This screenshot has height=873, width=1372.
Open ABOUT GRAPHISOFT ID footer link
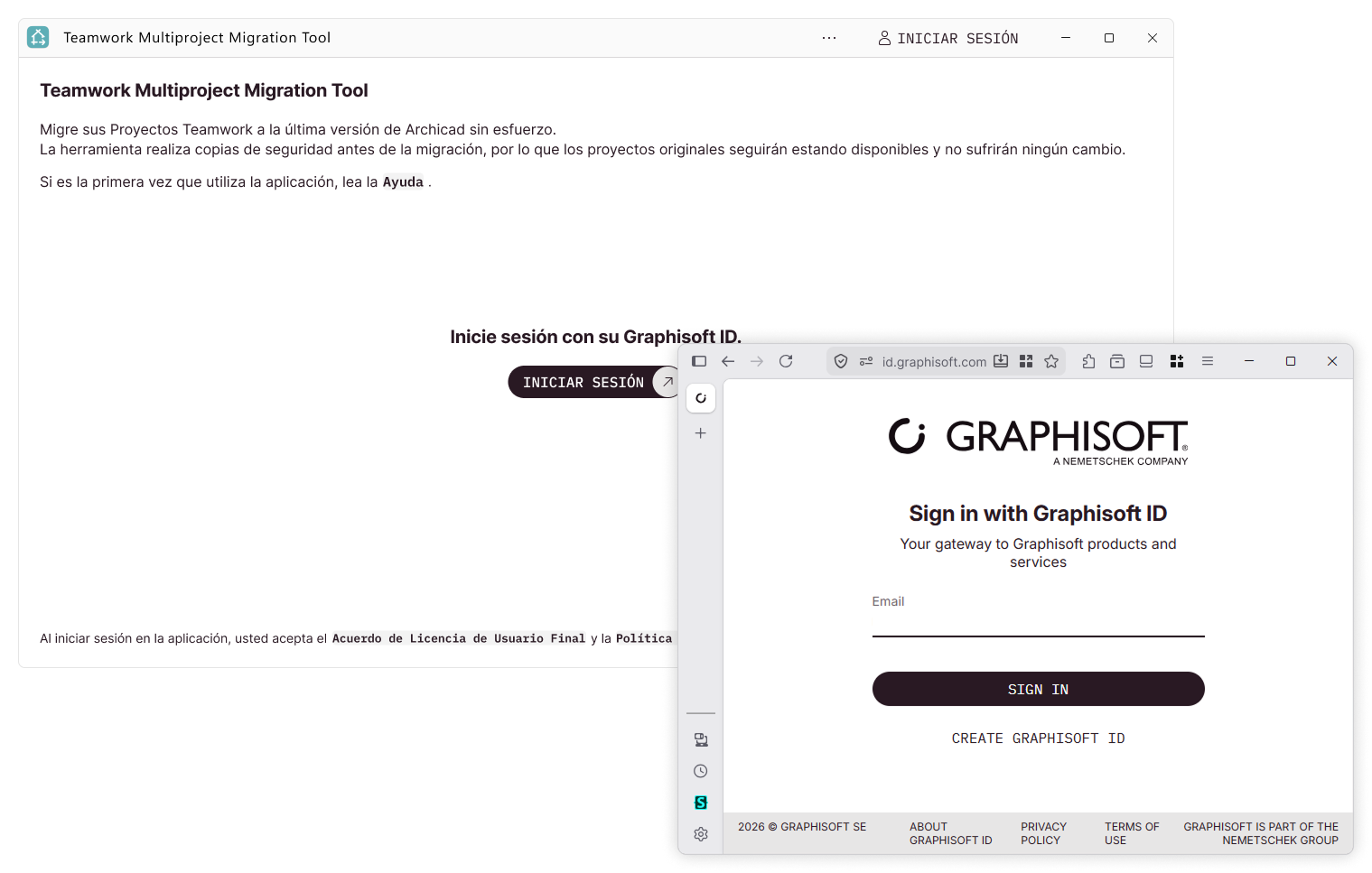point(950,833)
